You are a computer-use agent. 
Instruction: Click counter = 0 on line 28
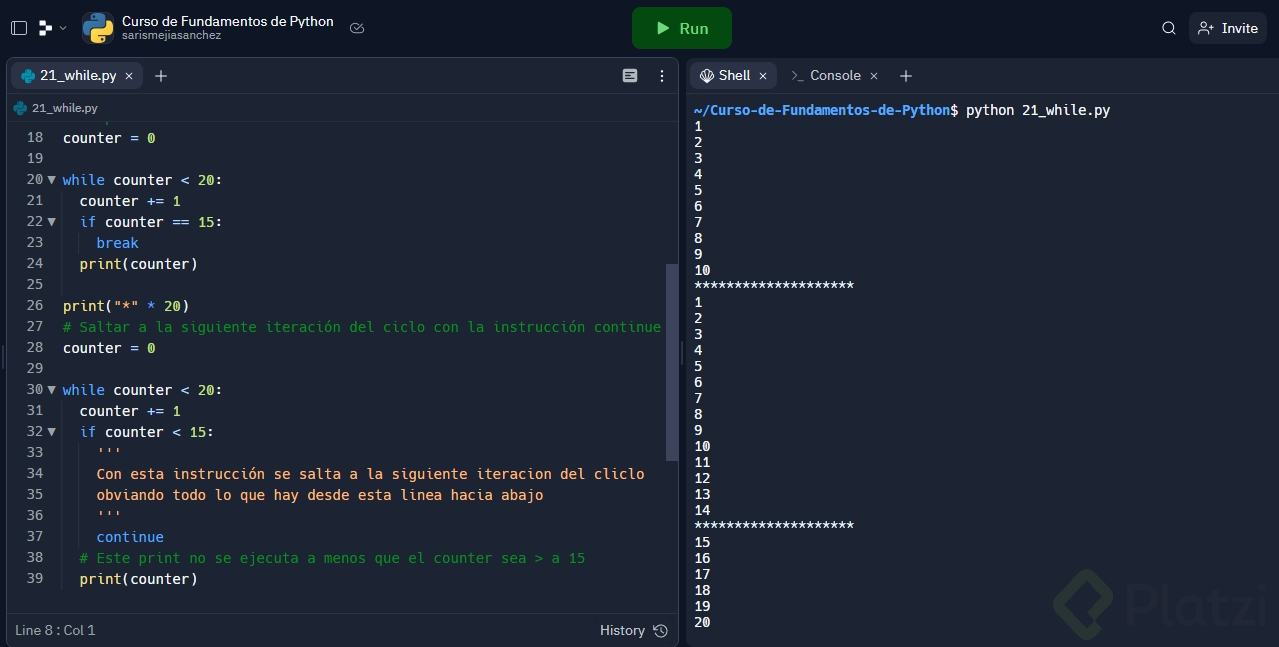(x=109, y=348)
